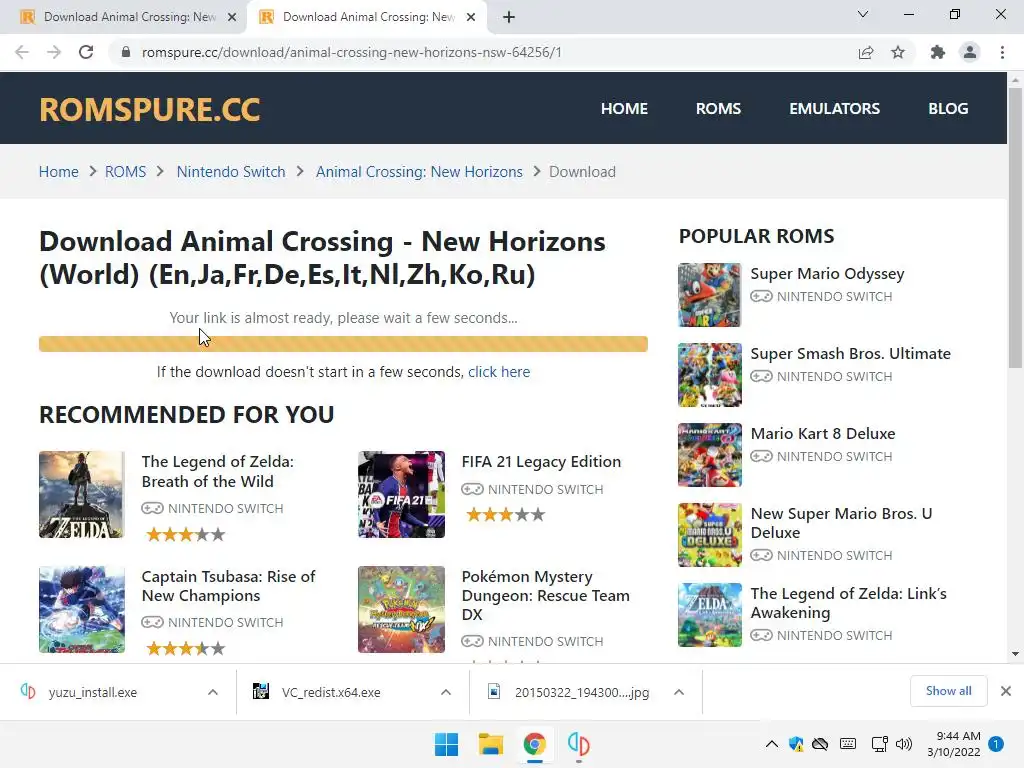Click the address bar URL

click(352, 52)
